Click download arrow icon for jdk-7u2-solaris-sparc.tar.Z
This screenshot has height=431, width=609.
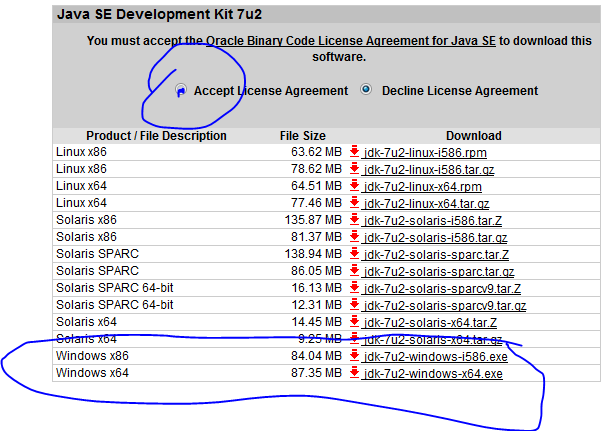click(x=354, y=254)
